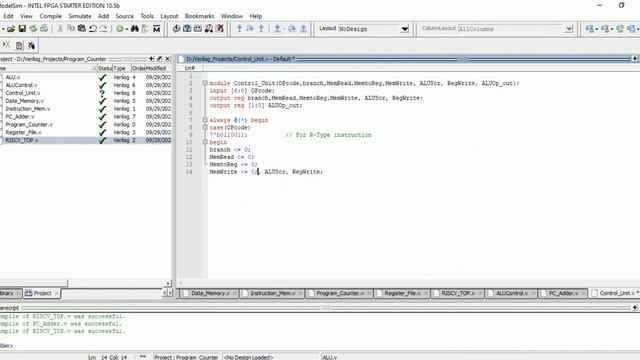Click 'Ln: 14 Col: 14' in status bar
Image resolution: width=640 pixels, height=360 pixels.
point(108,357)
